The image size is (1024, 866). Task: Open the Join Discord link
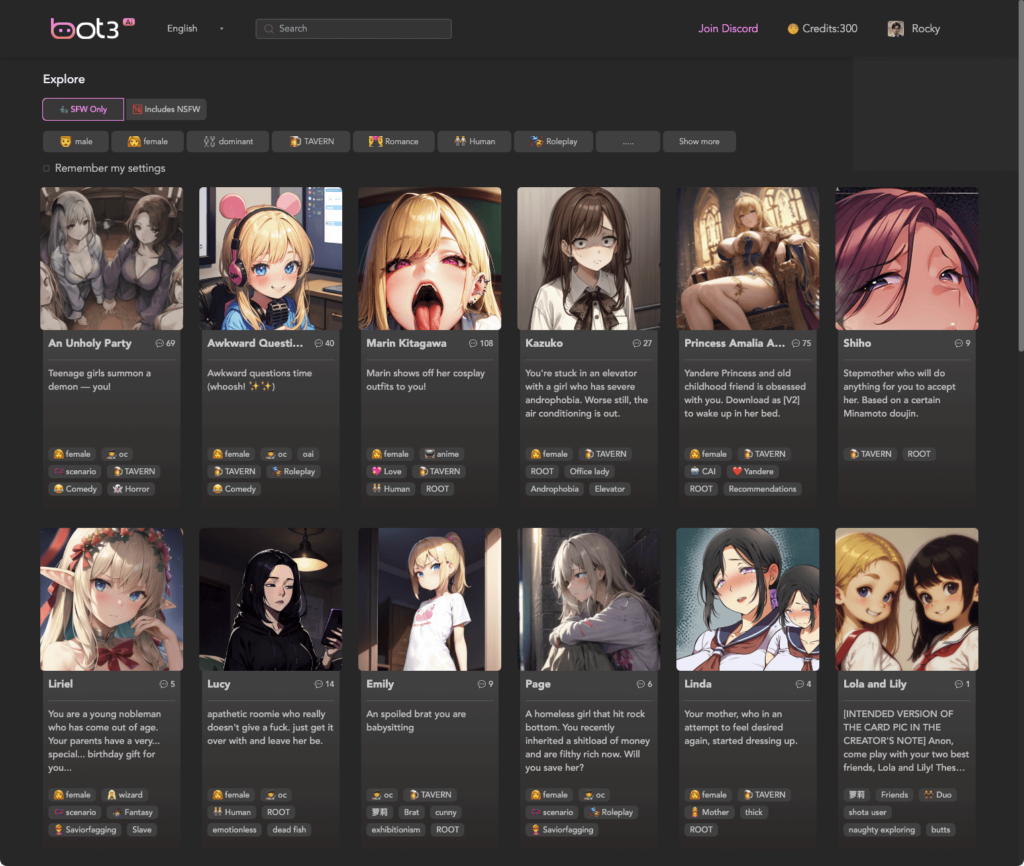point(728,29)
